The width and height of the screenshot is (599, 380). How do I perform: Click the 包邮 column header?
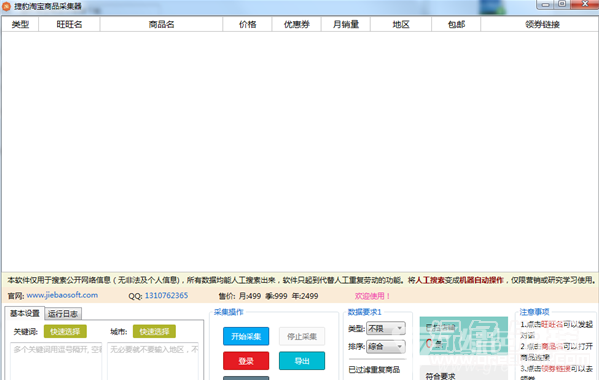[456, 24]
